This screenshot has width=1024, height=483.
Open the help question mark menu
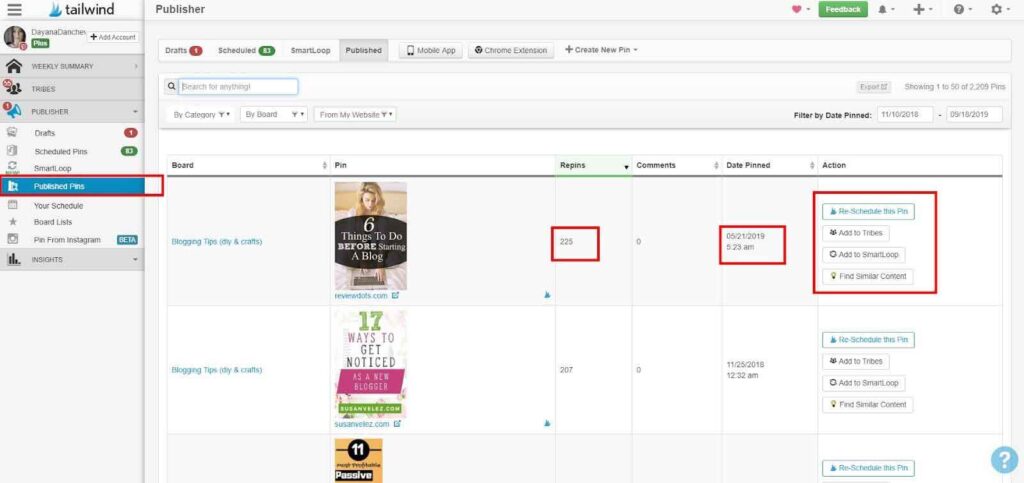tap(959, 10)
